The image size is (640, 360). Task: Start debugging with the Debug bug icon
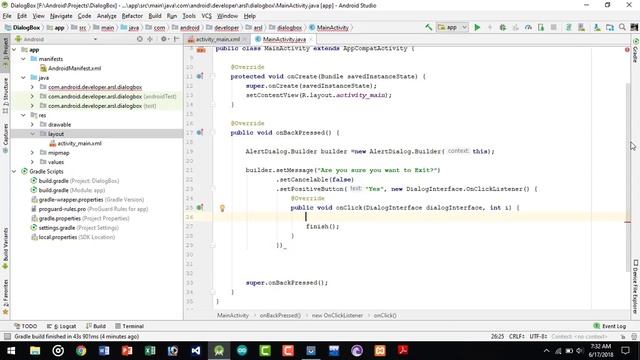tap(503, 27)
